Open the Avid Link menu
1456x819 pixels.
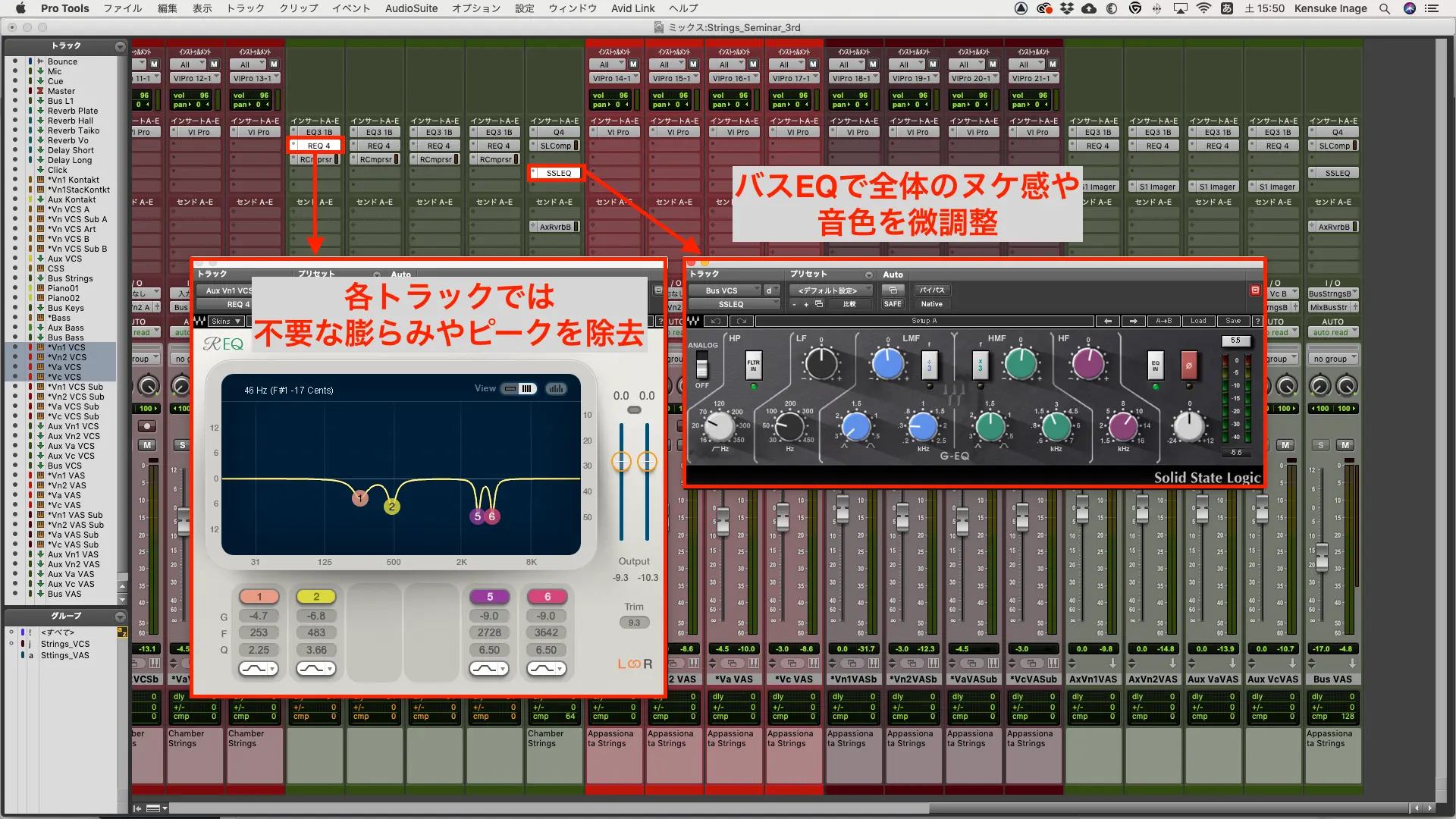pos(632,8)
